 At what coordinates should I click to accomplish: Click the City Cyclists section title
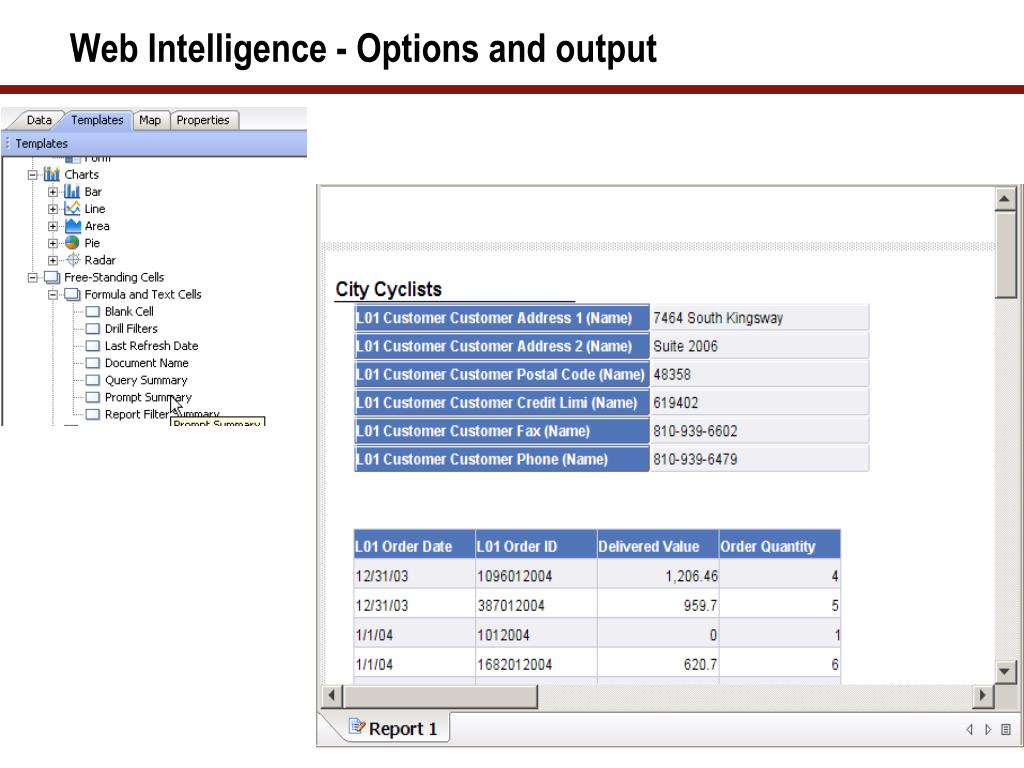click(389, 289)
